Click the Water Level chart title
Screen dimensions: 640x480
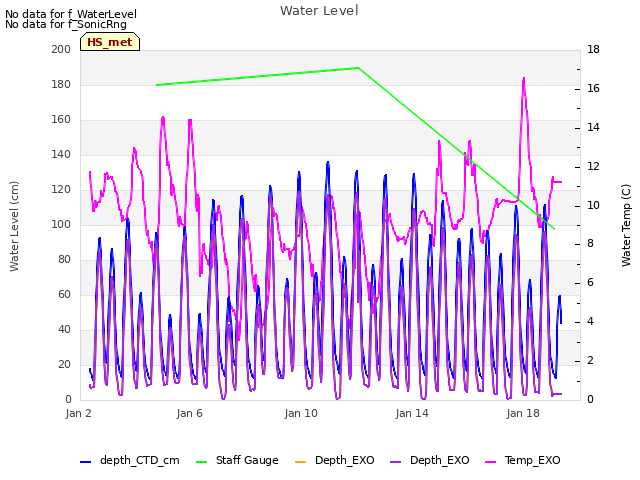pos(319,10)
